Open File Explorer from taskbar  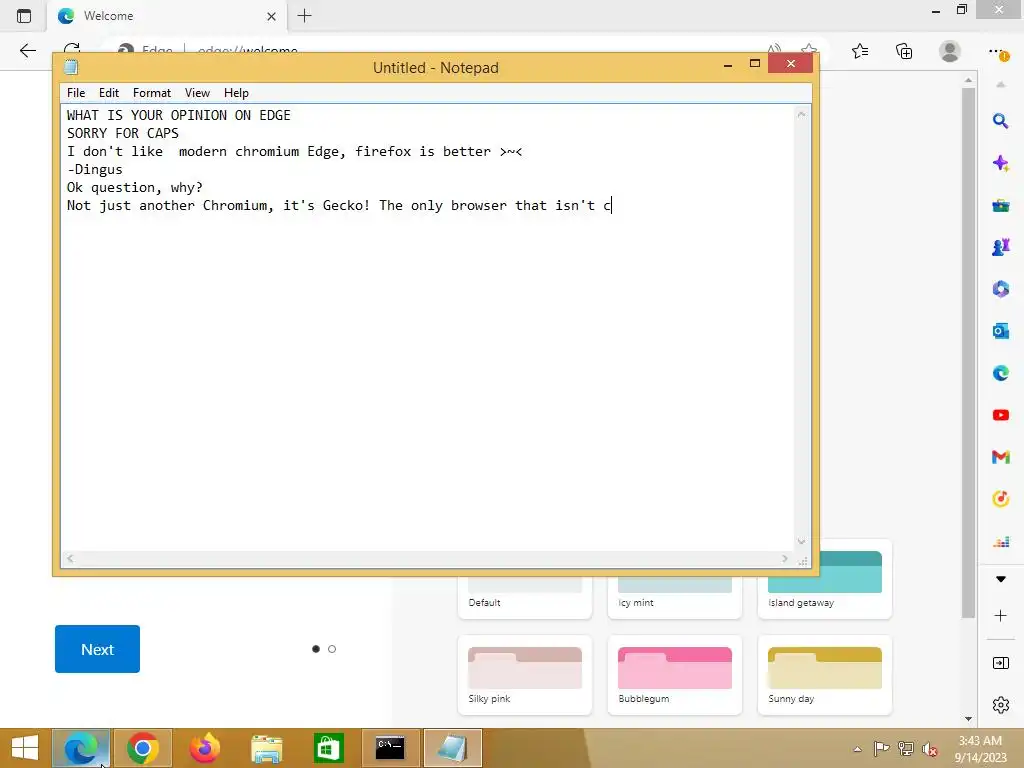click(266, 748)
